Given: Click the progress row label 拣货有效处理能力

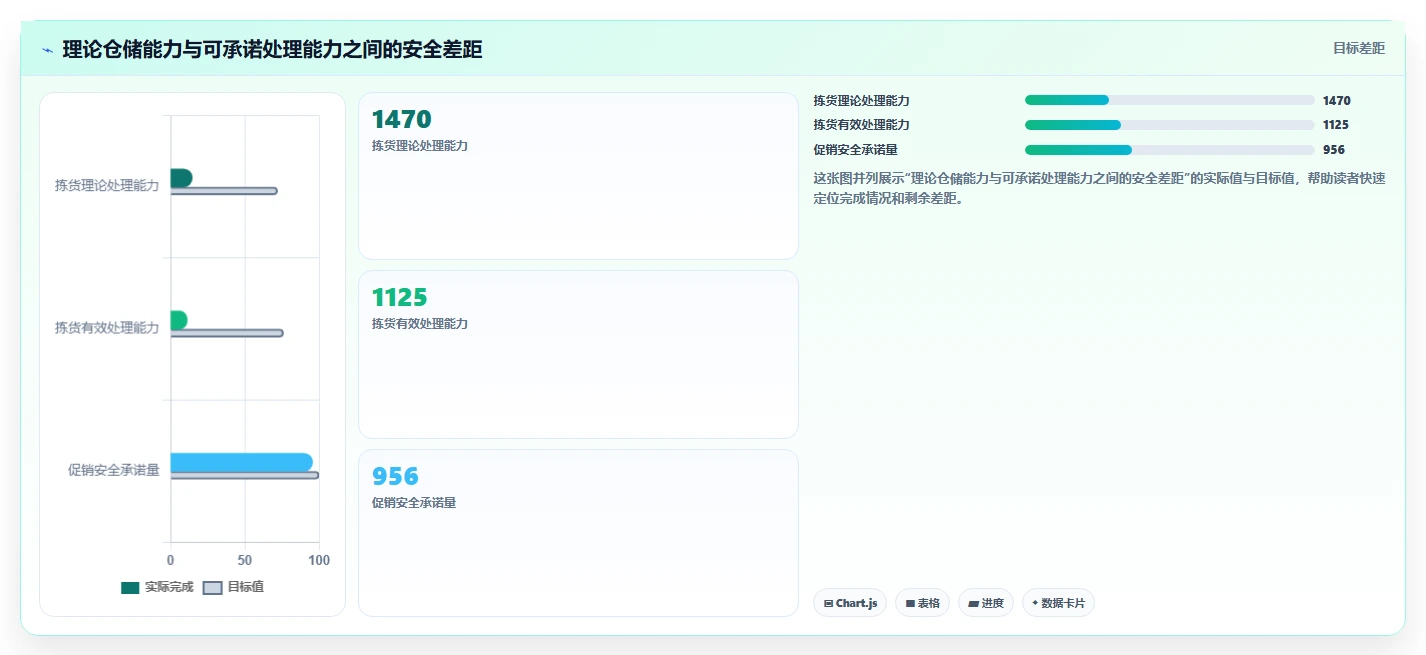Looking at the screenshot, I should [x=862, y=125].
